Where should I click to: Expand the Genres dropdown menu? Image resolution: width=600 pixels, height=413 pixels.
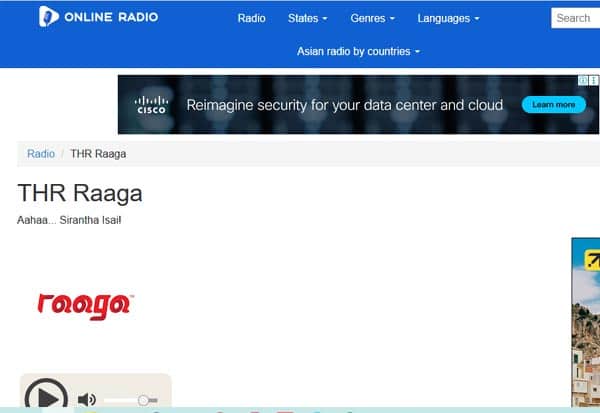372,18
